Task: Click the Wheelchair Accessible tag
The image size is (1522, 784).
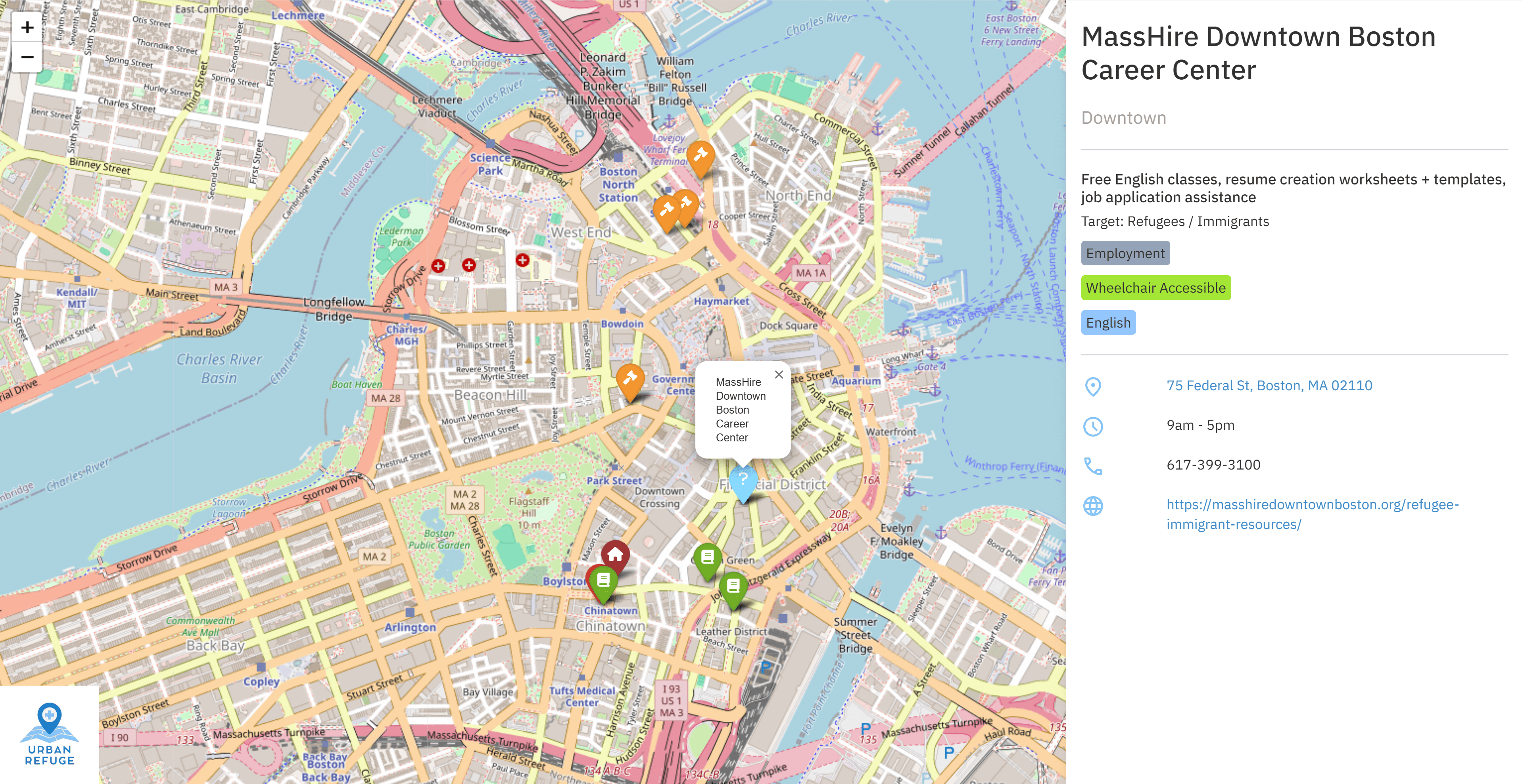Action: [1155, 288]
